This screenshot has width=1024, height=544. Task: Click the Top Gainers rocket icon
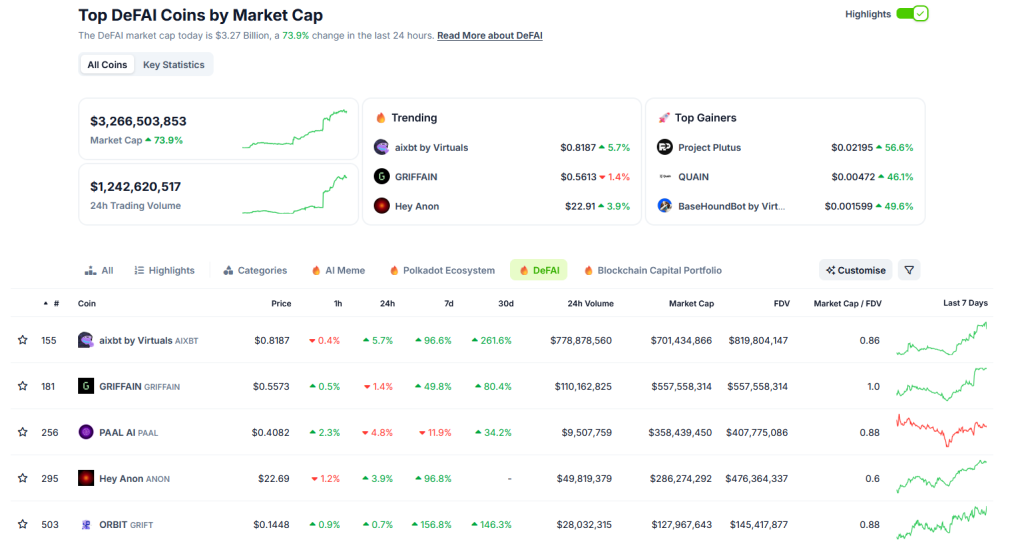coord(664,118)
